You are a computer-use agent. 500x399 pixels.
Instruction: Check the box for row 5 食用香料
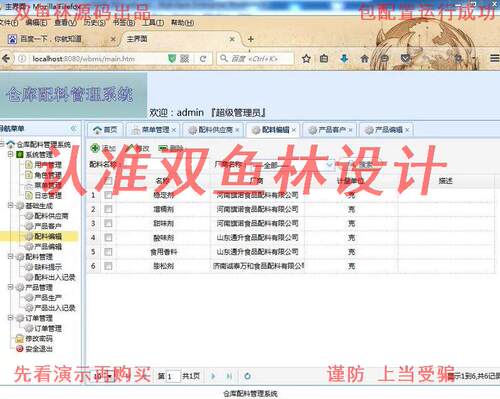pyautogui.click(x=108, y=252)
